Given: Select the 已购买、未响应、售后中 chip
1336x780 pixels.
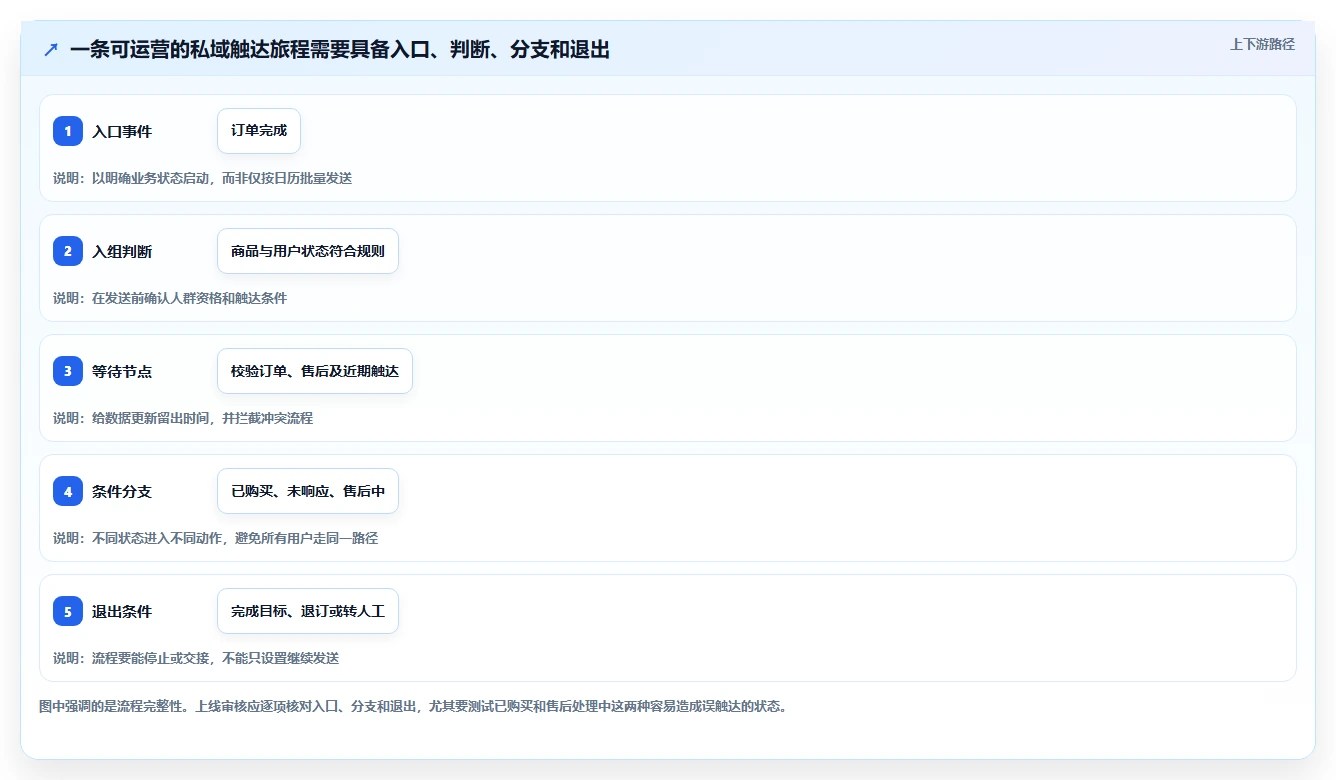Looking at the screenshot, I should (x=308, y=491).
